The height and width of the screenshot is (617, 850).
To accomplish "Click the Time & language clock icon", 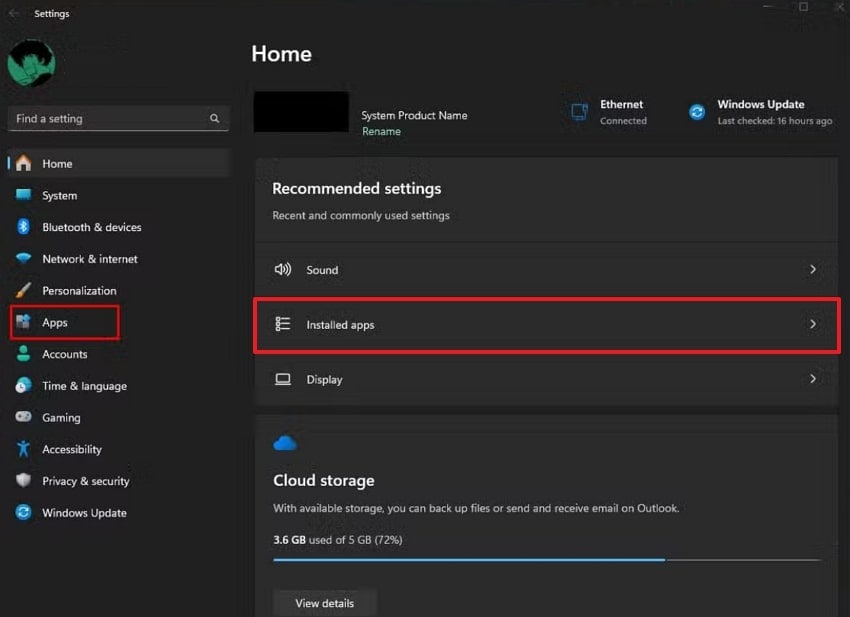I will [x=23, y=385].
